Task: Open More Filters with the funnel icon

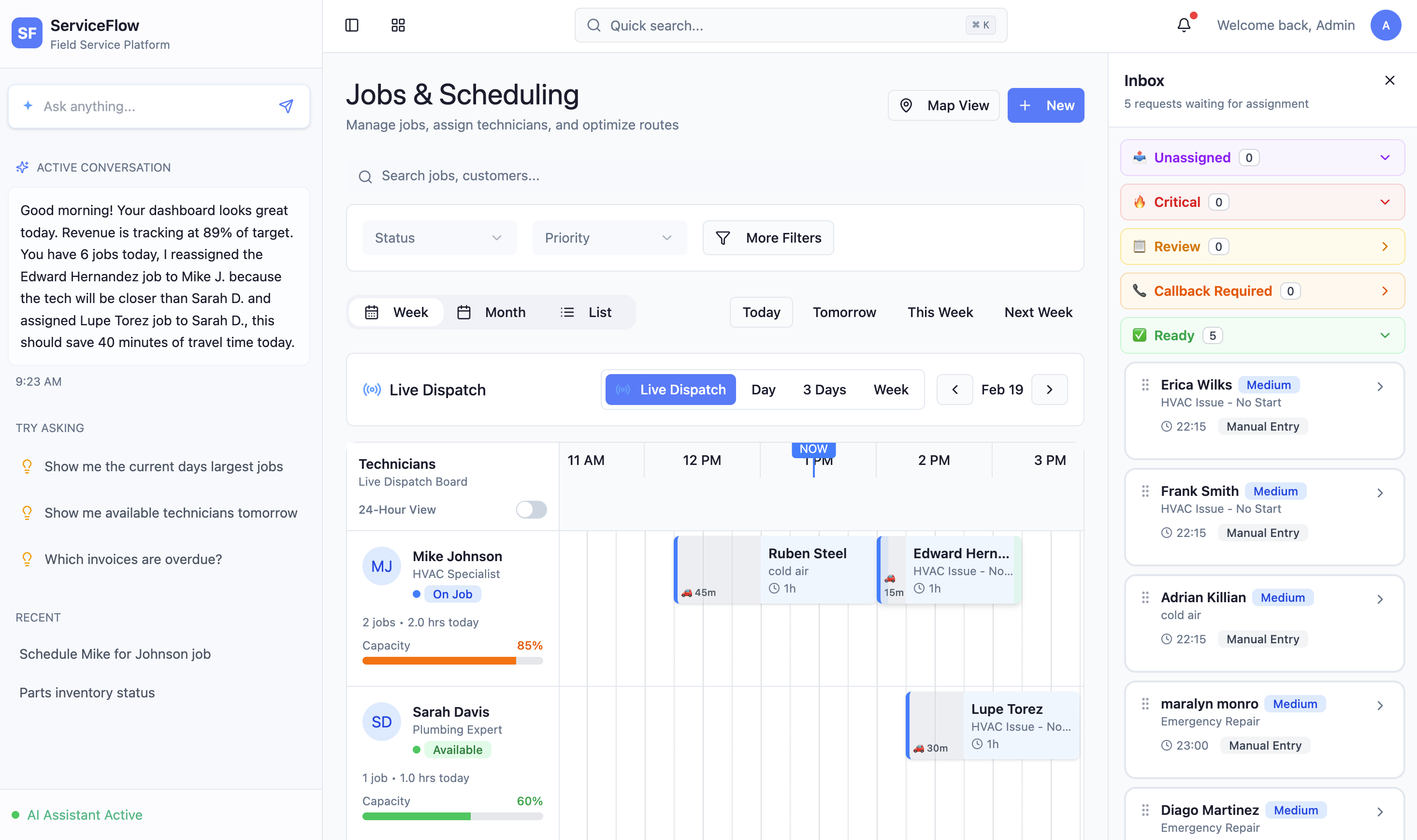Action: [723, 238]
